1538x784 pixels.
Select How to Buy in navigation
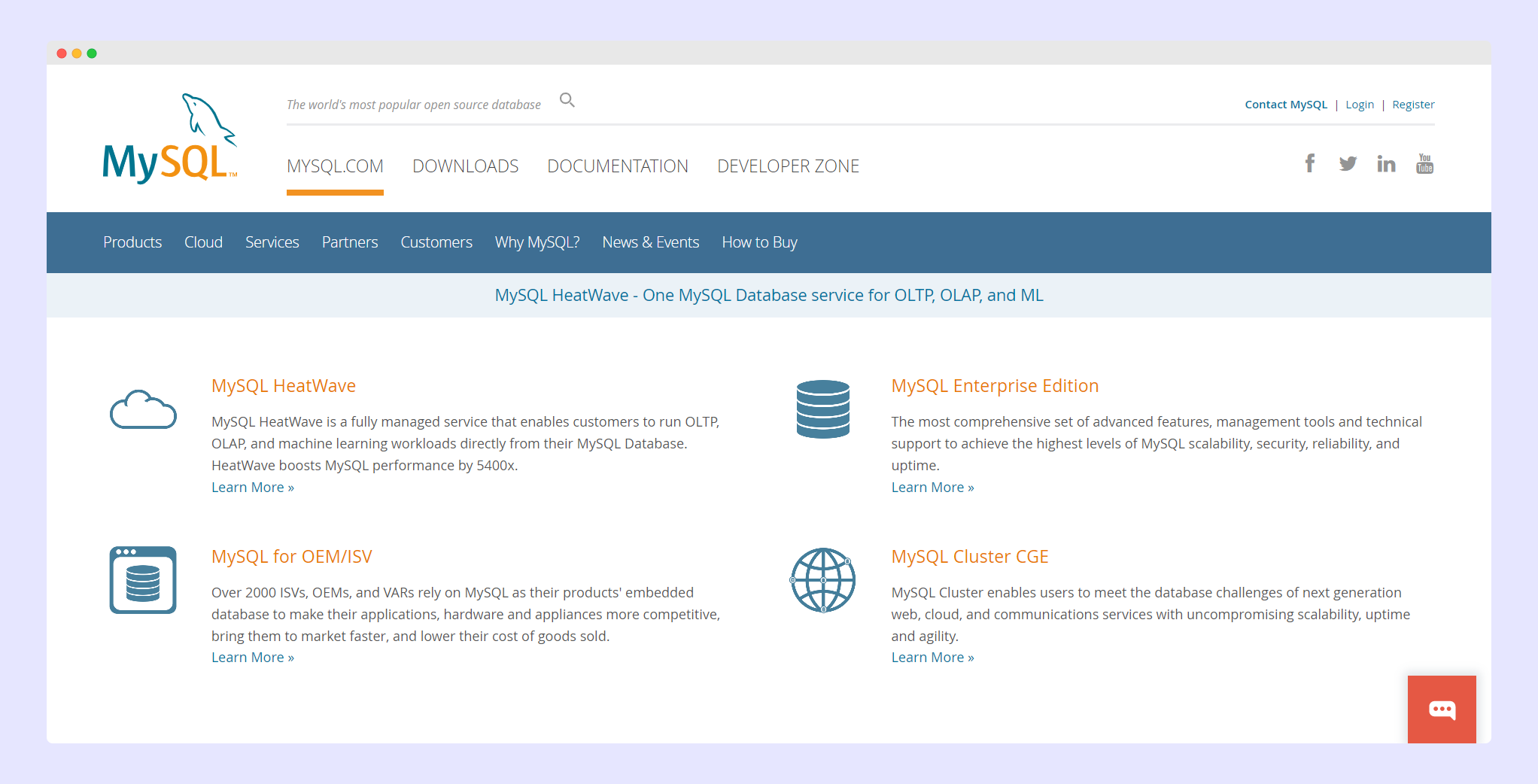[759, 242]
